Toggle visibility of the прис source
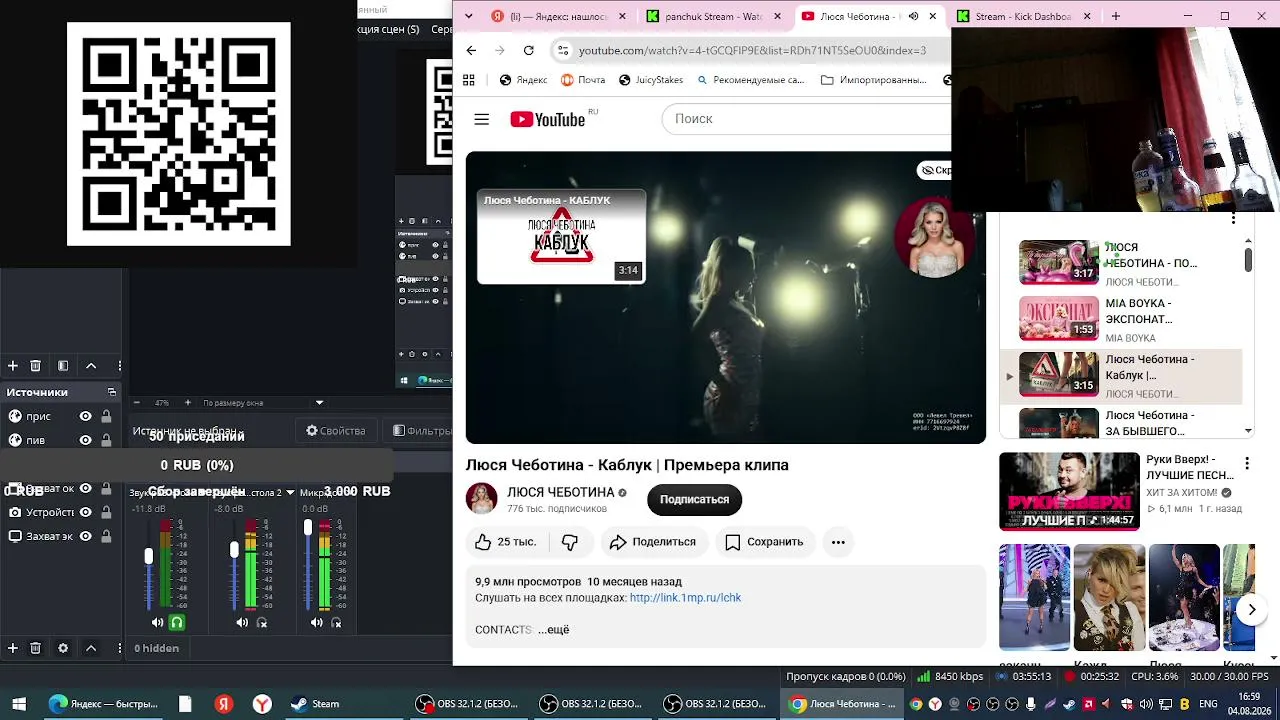The width and height of the screenshot is (1280, 720). click(x=86, y=416)
